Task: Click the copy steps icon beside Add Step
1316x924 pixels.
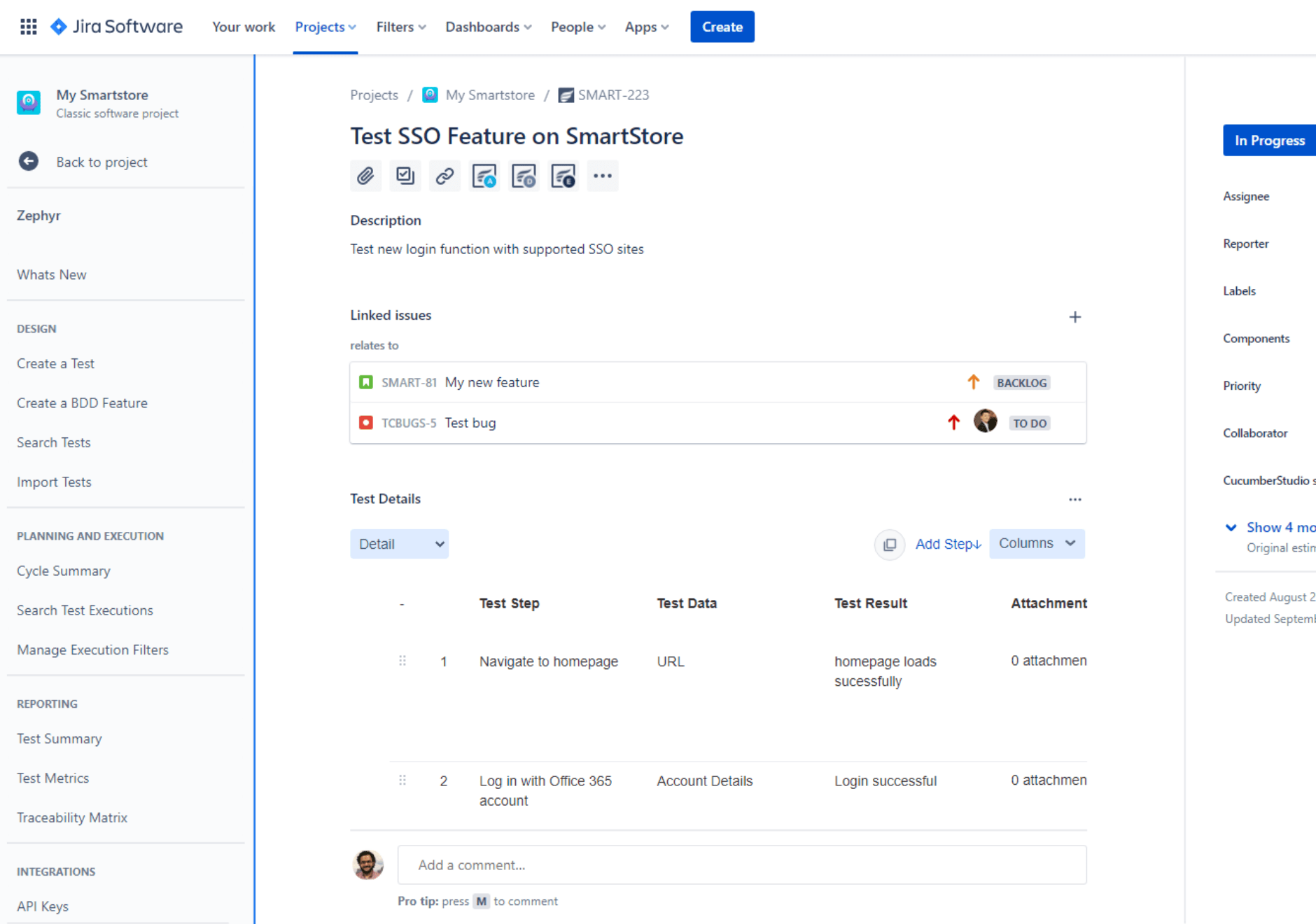Action: [889, 544]
